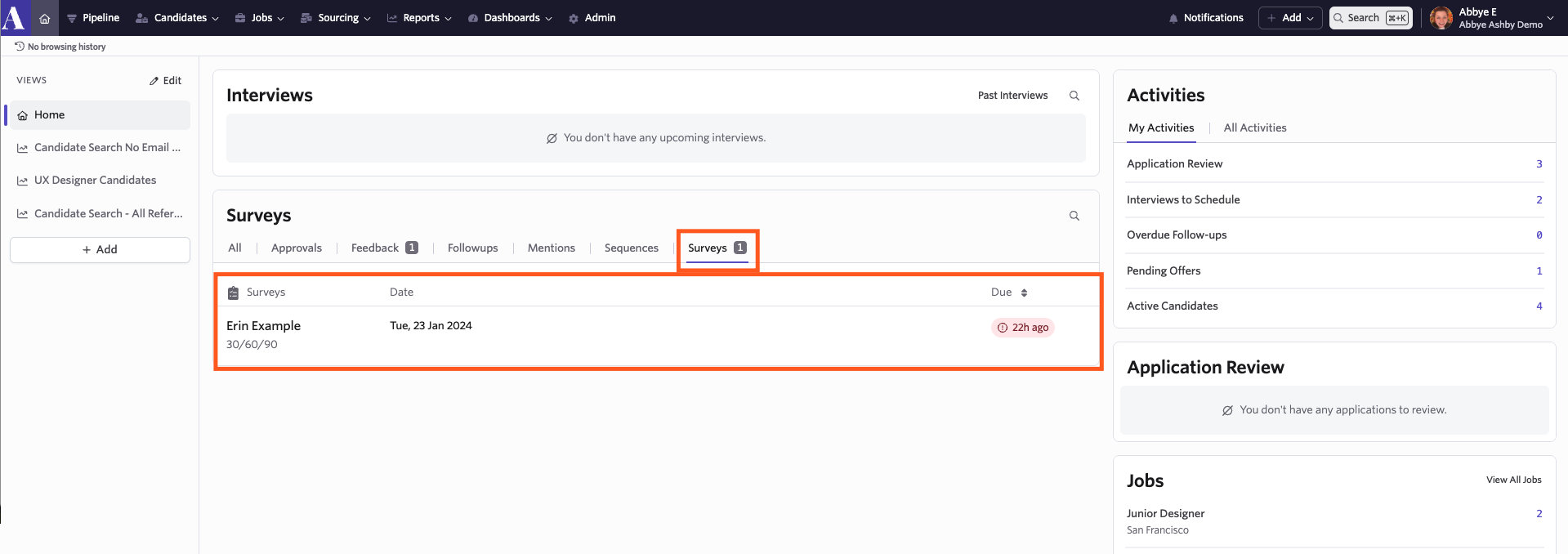Go to the Admin settings

point(592,18)
